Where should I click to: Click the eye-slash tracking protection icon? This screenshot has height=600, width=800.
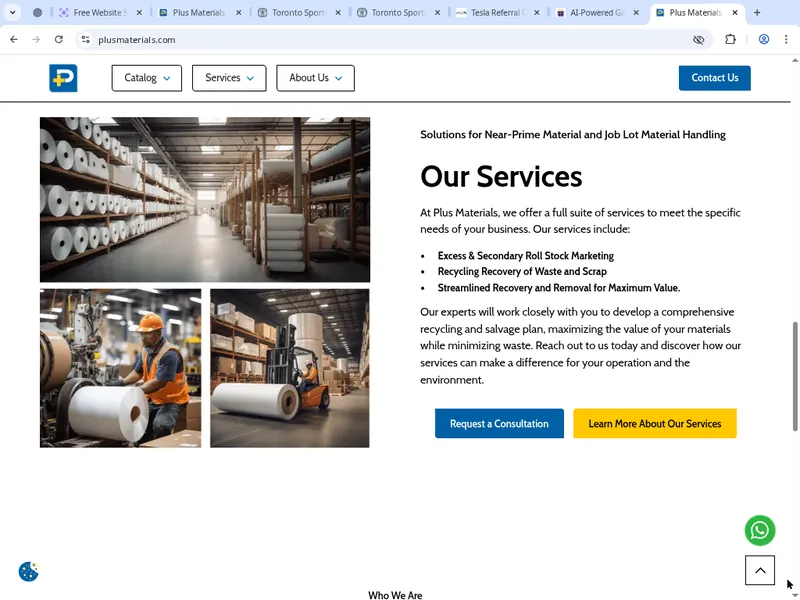point(698,39)
